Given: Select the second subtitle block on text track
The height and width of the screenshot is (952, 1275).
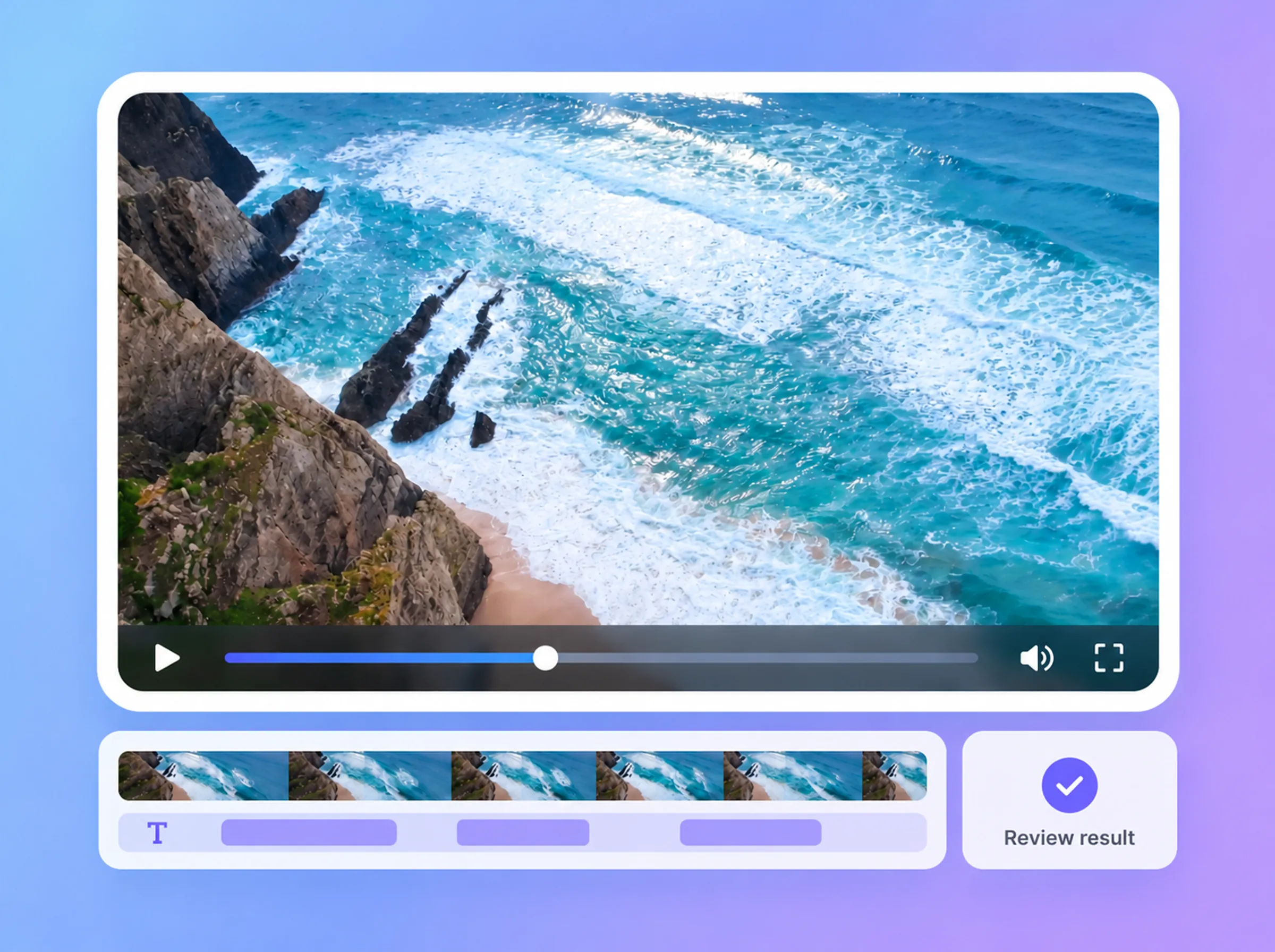Looking at the screenshot, I should 523,832.
